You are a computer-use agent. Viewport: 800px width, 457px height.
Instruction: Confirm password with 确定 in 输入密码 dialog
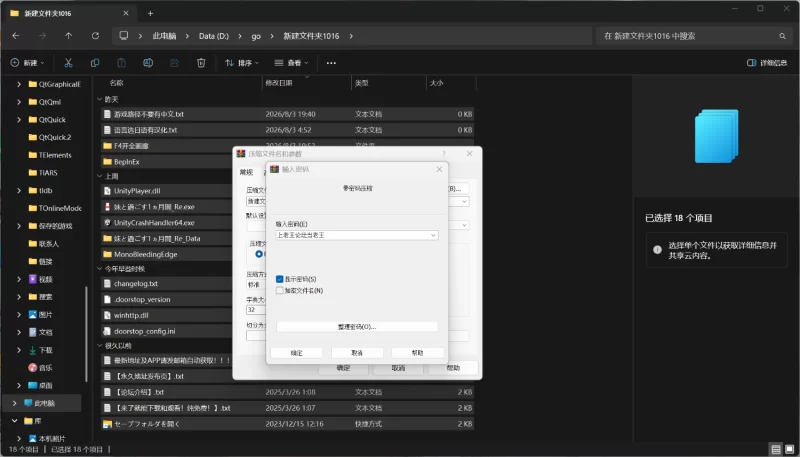pyautogui.click(x=296, y=353)
